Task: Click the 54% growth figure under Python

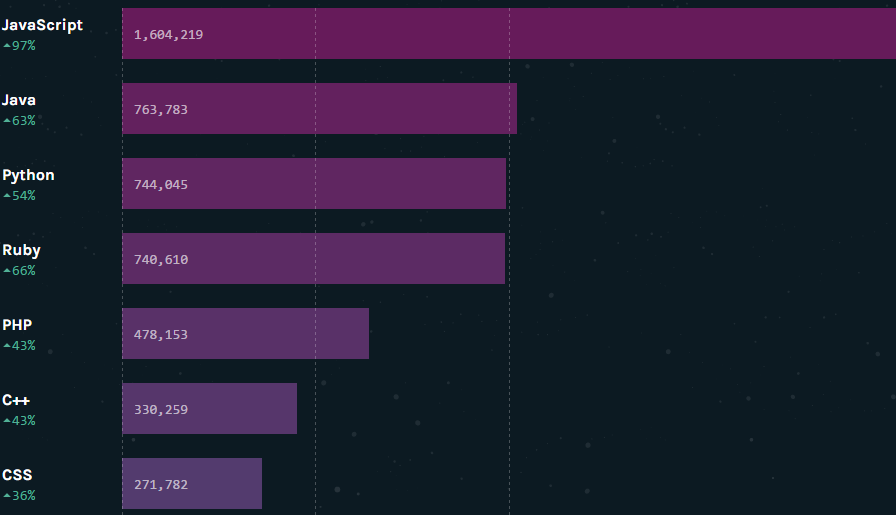Action: [23, 195]
